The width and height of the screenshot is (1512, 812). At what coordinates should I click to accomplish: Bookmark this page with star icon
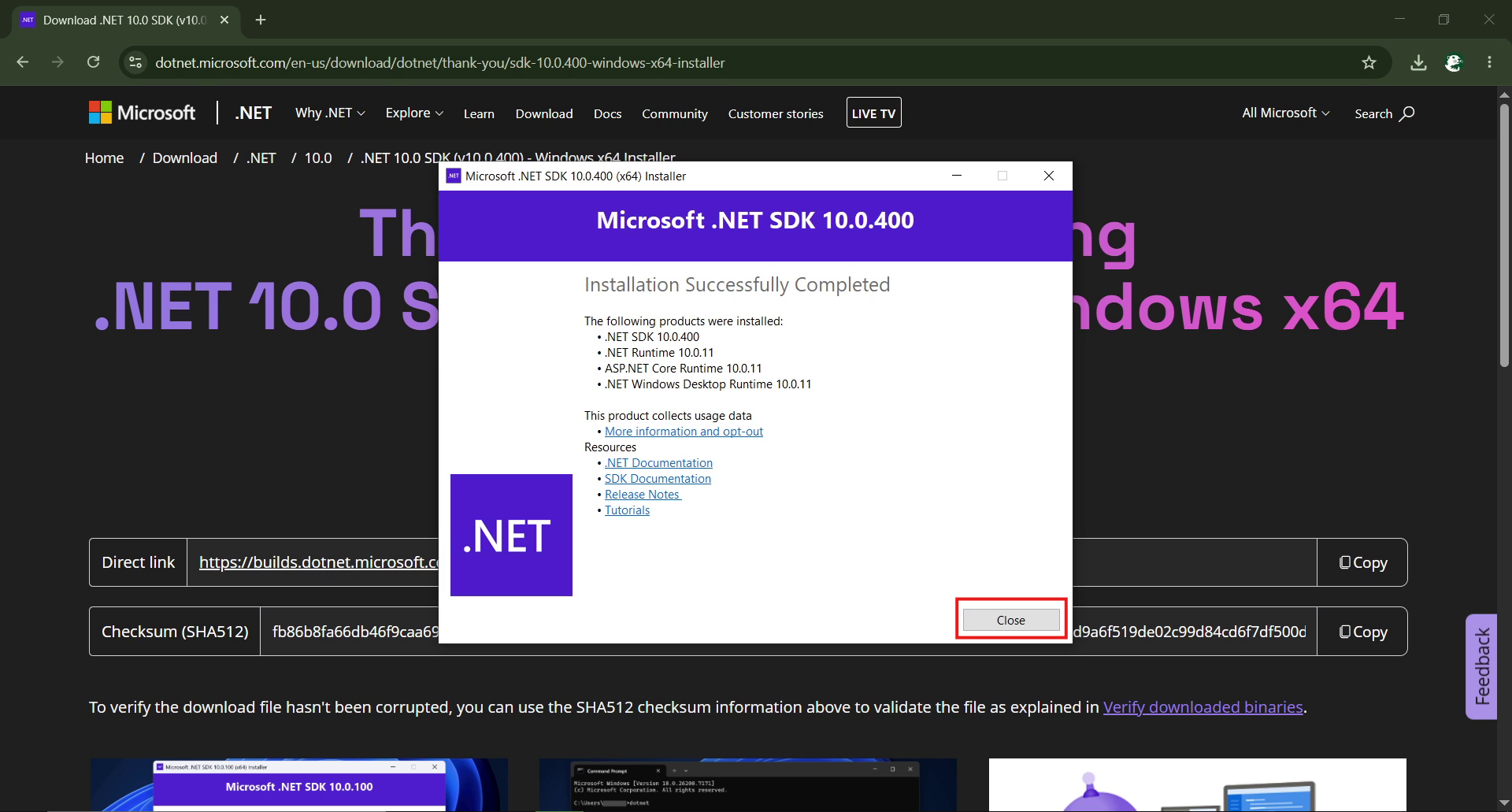(1369, 62)
